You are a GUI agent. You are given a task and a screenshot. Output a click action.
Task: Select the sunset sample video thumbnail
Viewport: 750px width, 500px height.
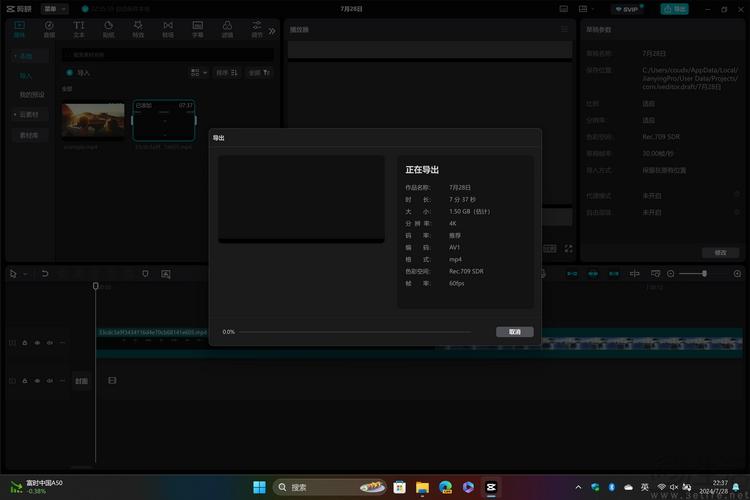tap(93, 120)
